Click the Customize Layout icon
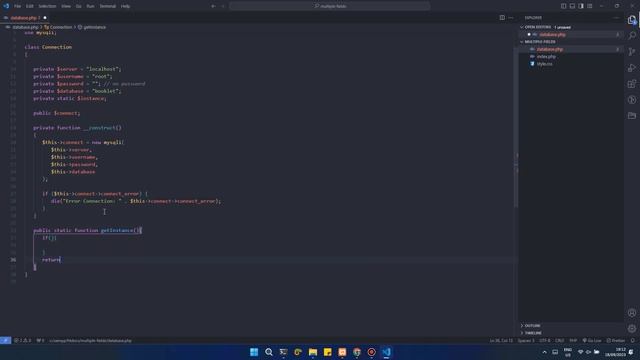Image resolution: width=640 pixels, height=360 pixels. coord(590,6)
